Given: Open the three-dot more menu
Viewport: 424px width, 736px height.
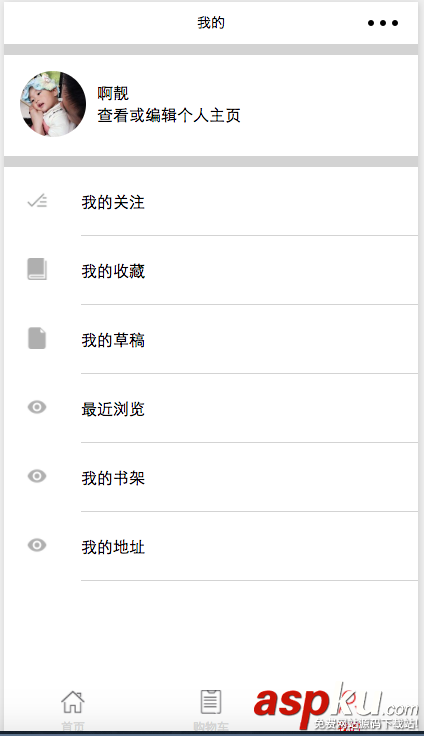Looking at the screenshot, I should [x=383, y=23].
